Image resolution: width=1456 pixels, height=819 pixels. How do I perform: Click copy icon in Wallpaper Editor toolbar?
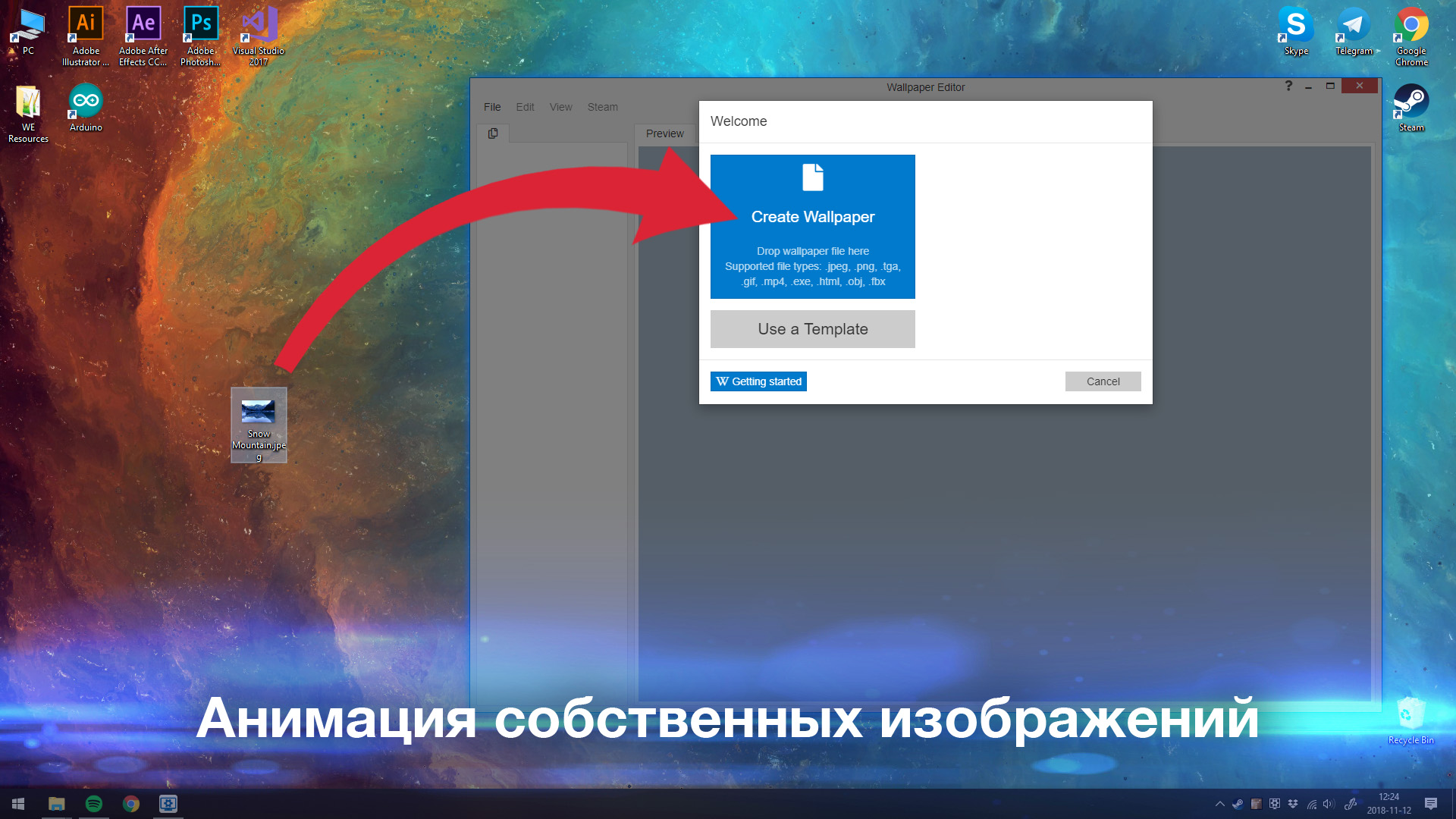pos(491,132)
